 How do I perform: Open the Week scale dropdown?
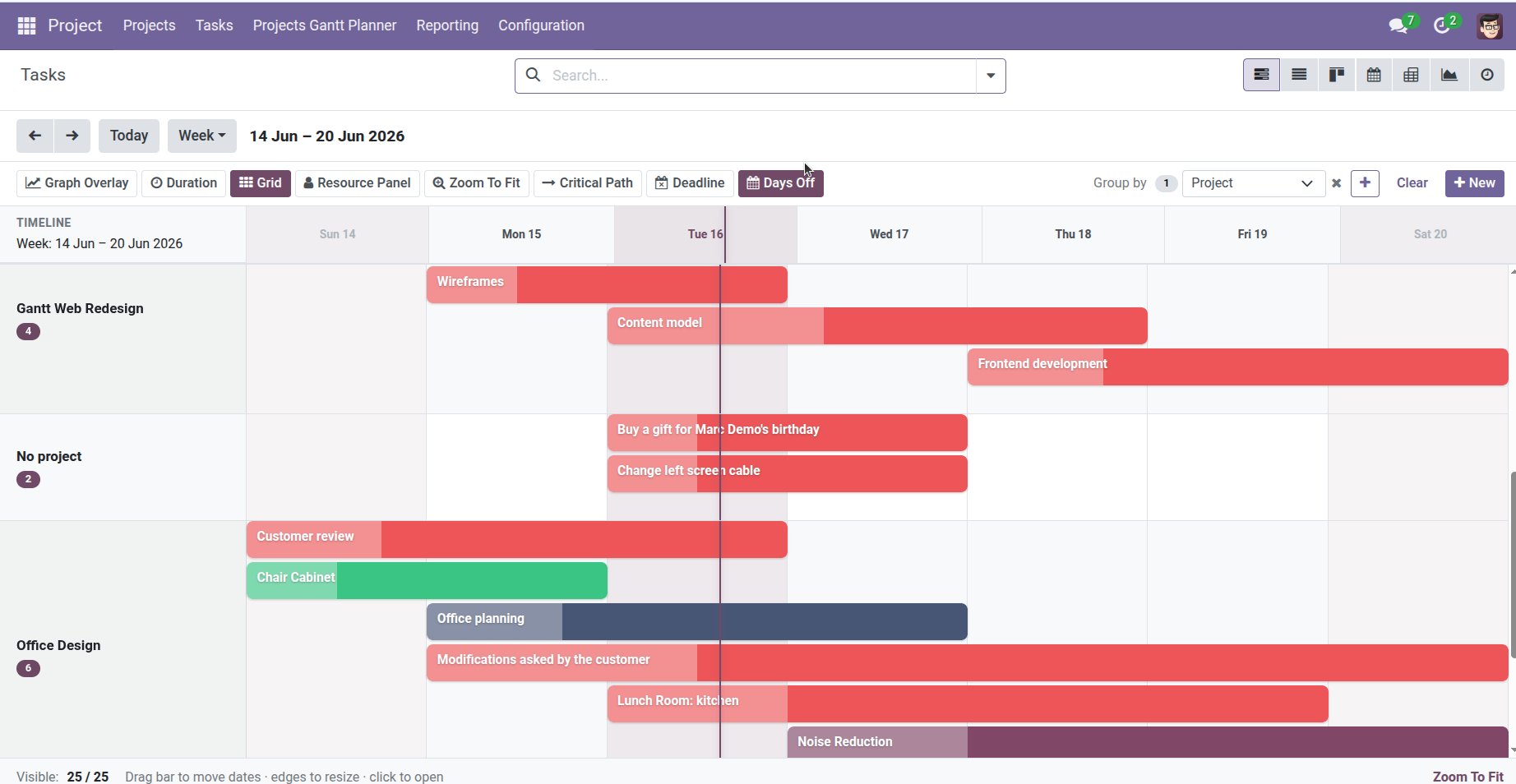(x=202, y=136)
